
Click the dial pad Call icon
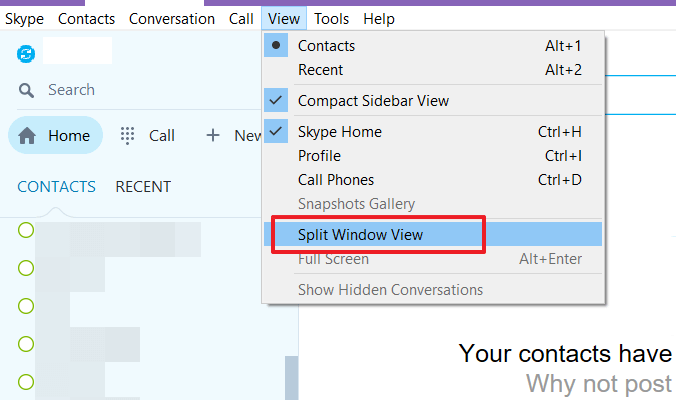click(127, 136)
